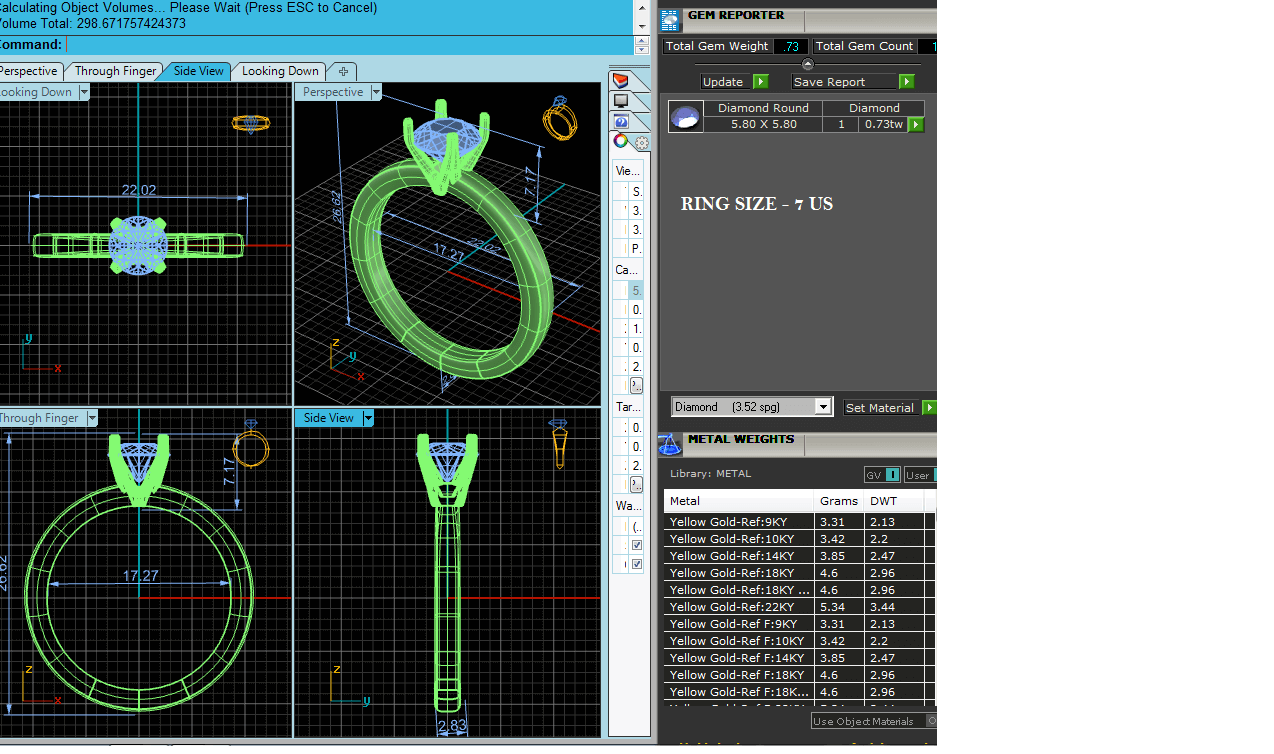Click the green arrow beside Save Report
Viewport: 1274px width, 754px height.
click(x=906, y=82)
